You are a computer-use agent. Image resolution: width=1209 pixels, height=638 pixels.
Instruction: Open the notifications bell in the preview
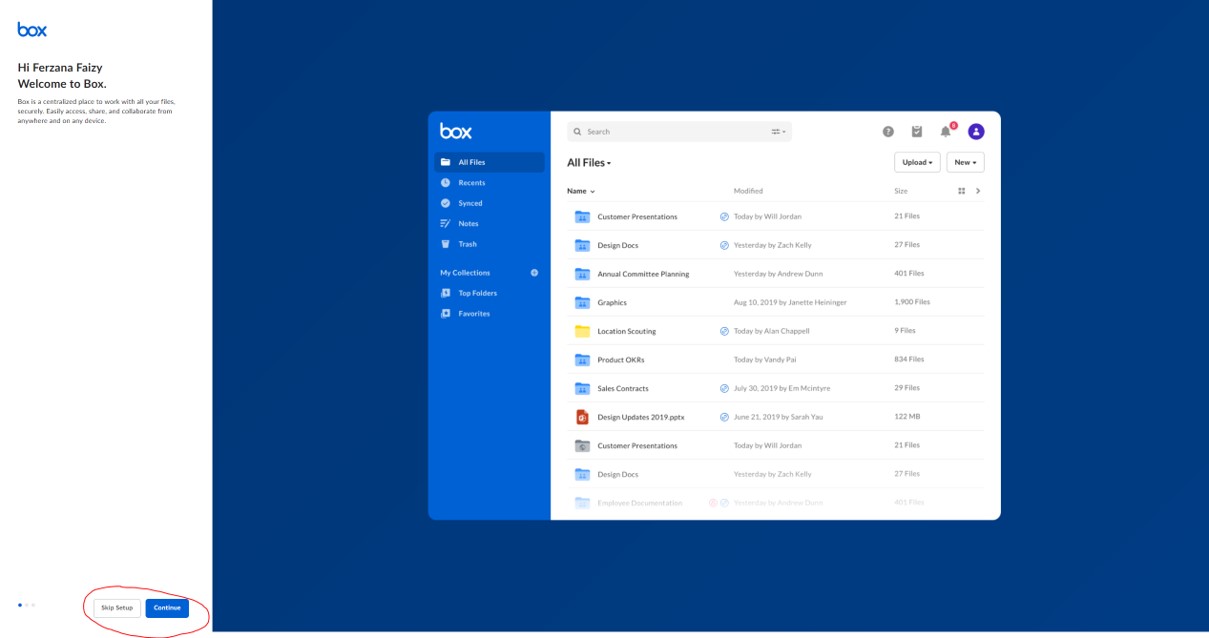(946, 131)
